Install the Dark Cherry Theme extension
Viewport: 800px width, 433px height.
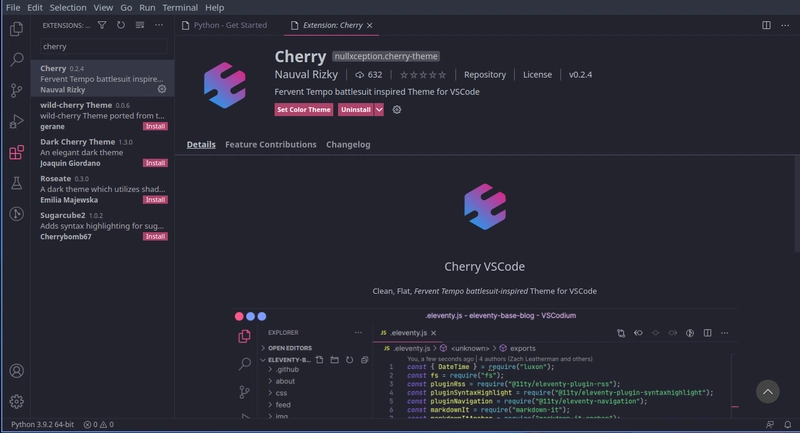(x=155, y=163)
